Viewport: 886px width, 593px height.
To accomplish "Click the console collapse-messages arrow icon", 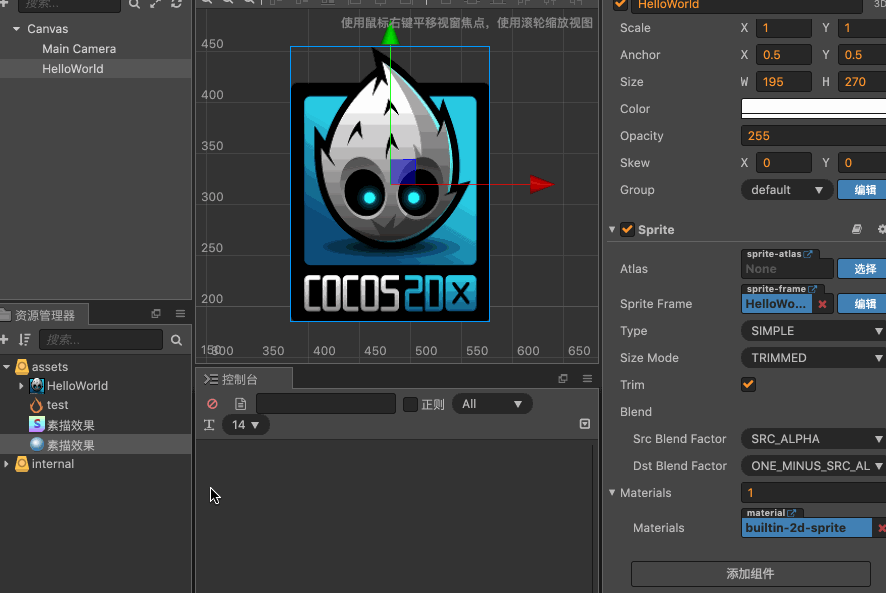I will pos(585,424).
